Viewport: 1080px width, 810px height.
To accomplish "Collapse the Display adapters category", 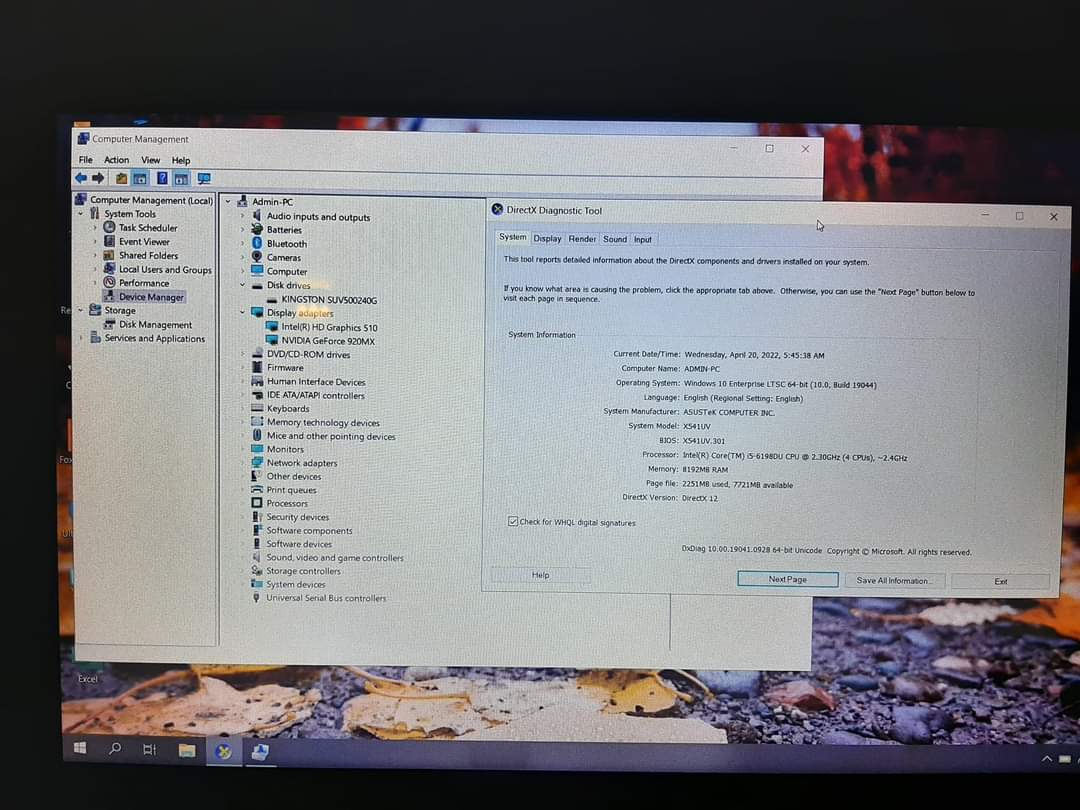I will pyautogui.click(x=242, y=313).
